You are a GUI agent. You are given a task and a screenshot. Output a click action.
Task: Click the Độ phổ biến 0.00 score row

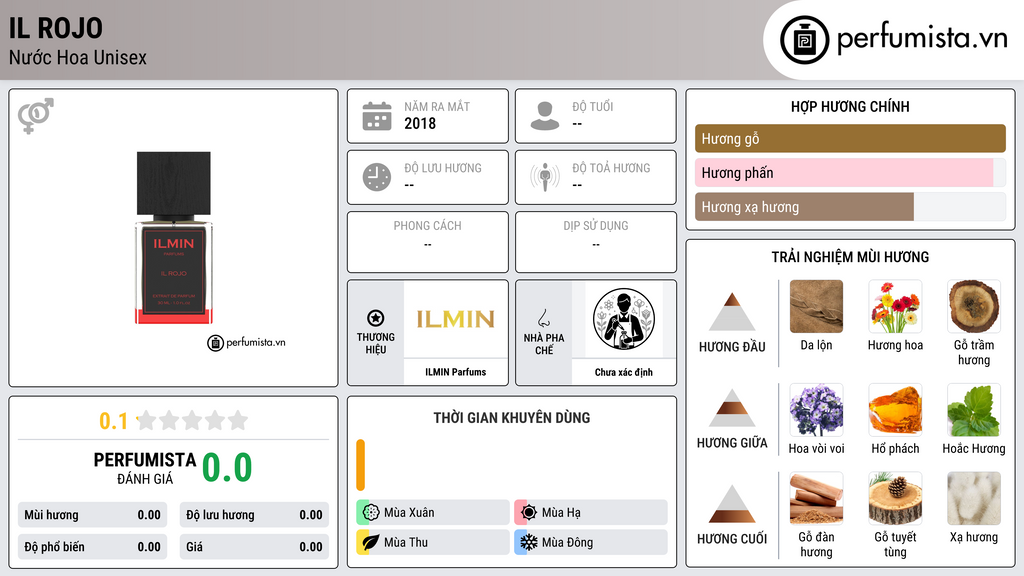coord(92,547)
